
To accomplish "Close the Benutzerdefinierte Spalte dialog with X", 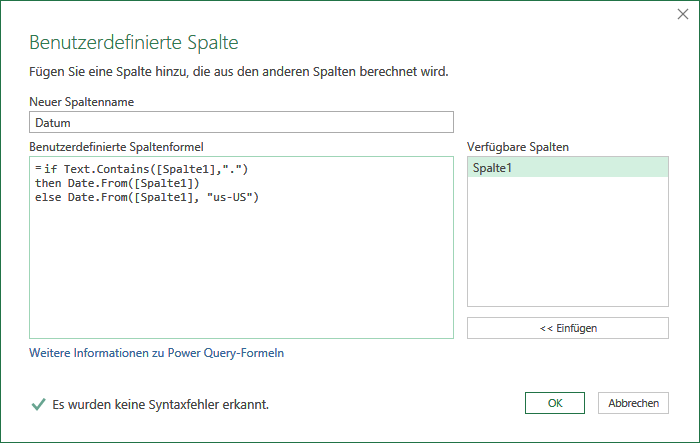I will 683,14.
